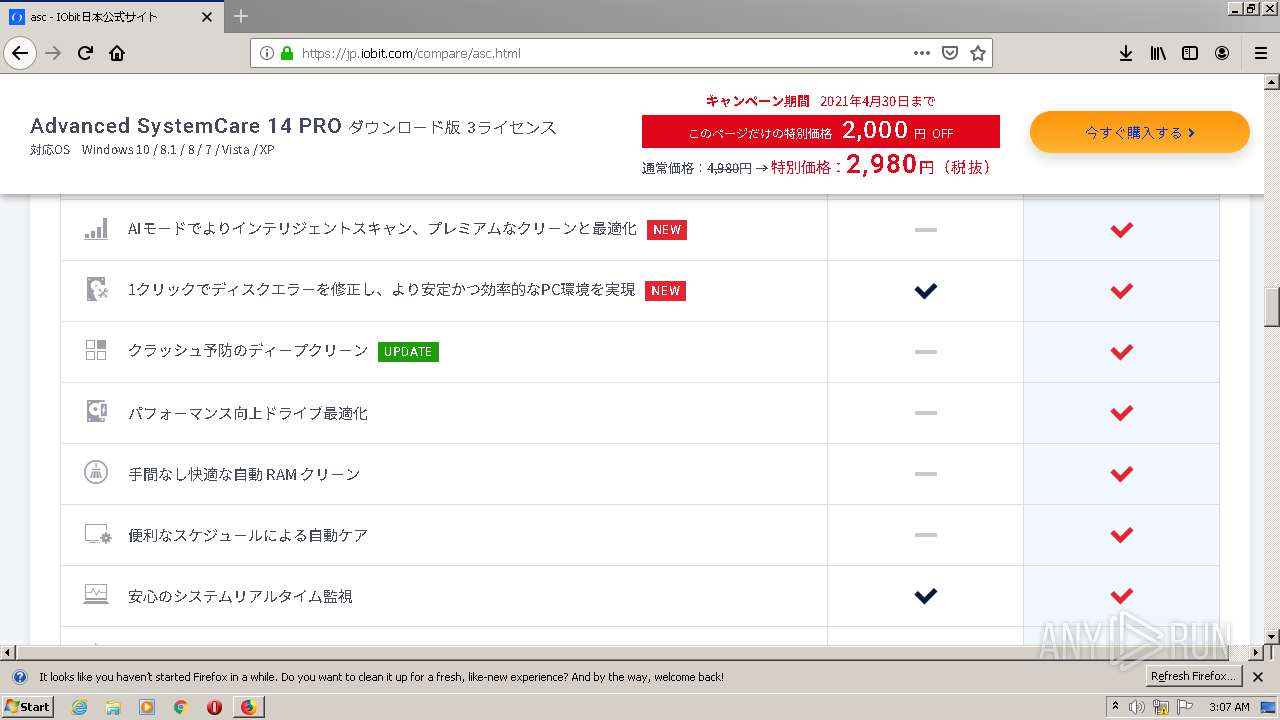The width and height of the screenshot is (1280, 720).
Task: Open Windows Explorer folder taskbar icon
Action: [x=113, y=707]
